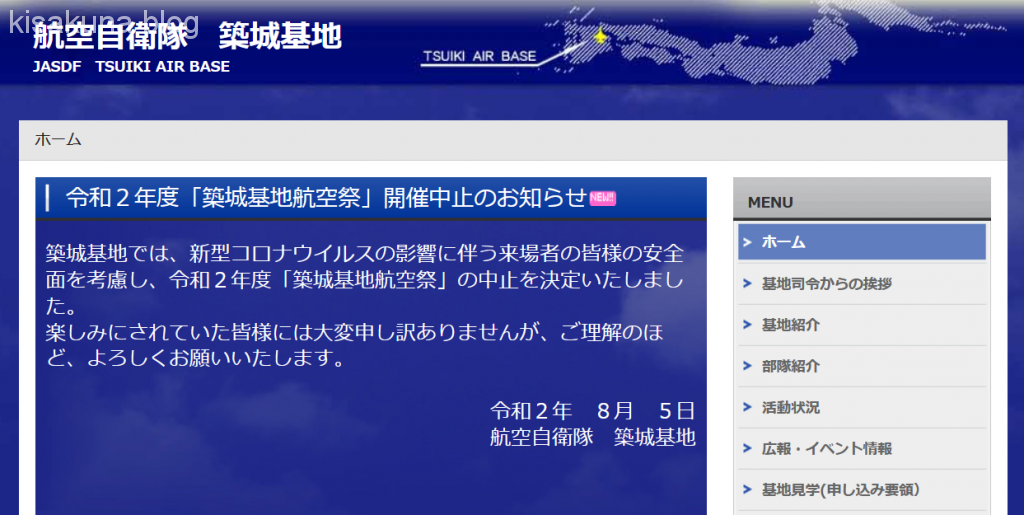Click the yellow star marker on the map

600,37
